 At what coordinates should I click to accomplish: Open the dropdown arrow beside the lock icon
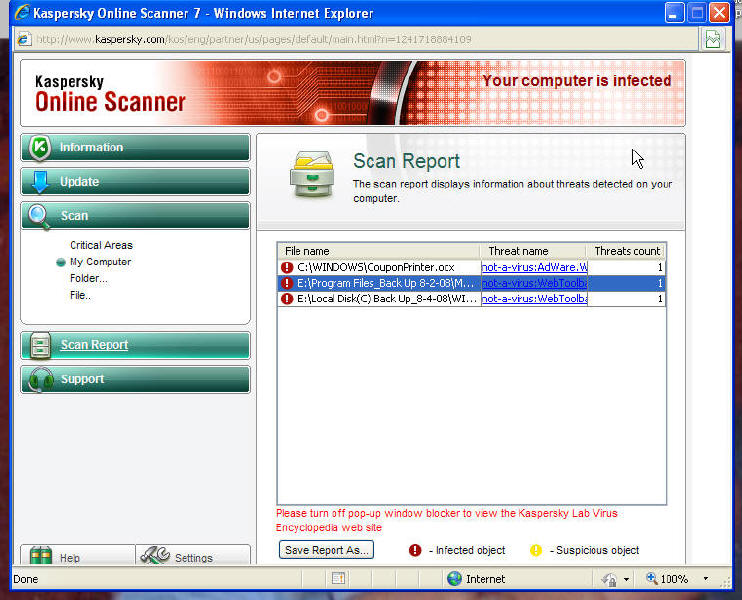tap(626, 579)
